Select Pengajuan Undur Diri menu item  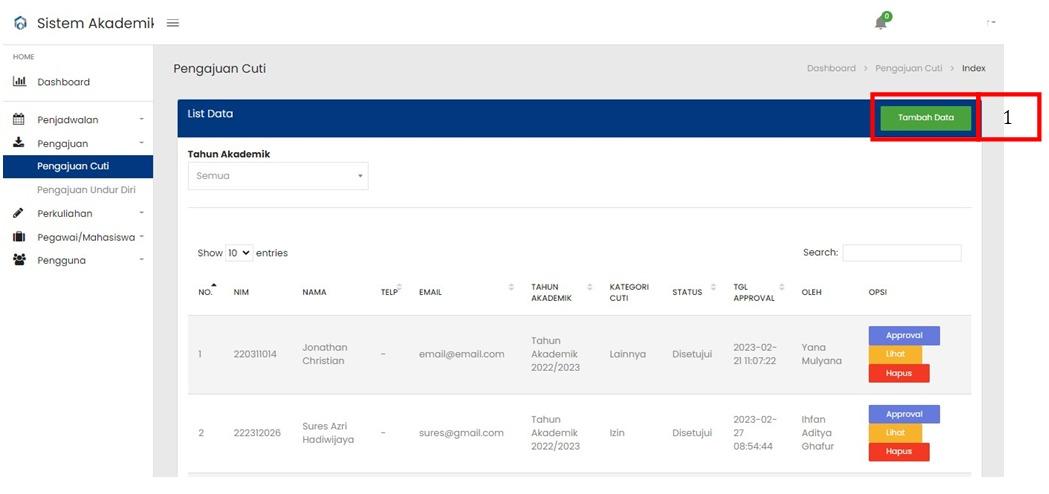click(86, 190)
